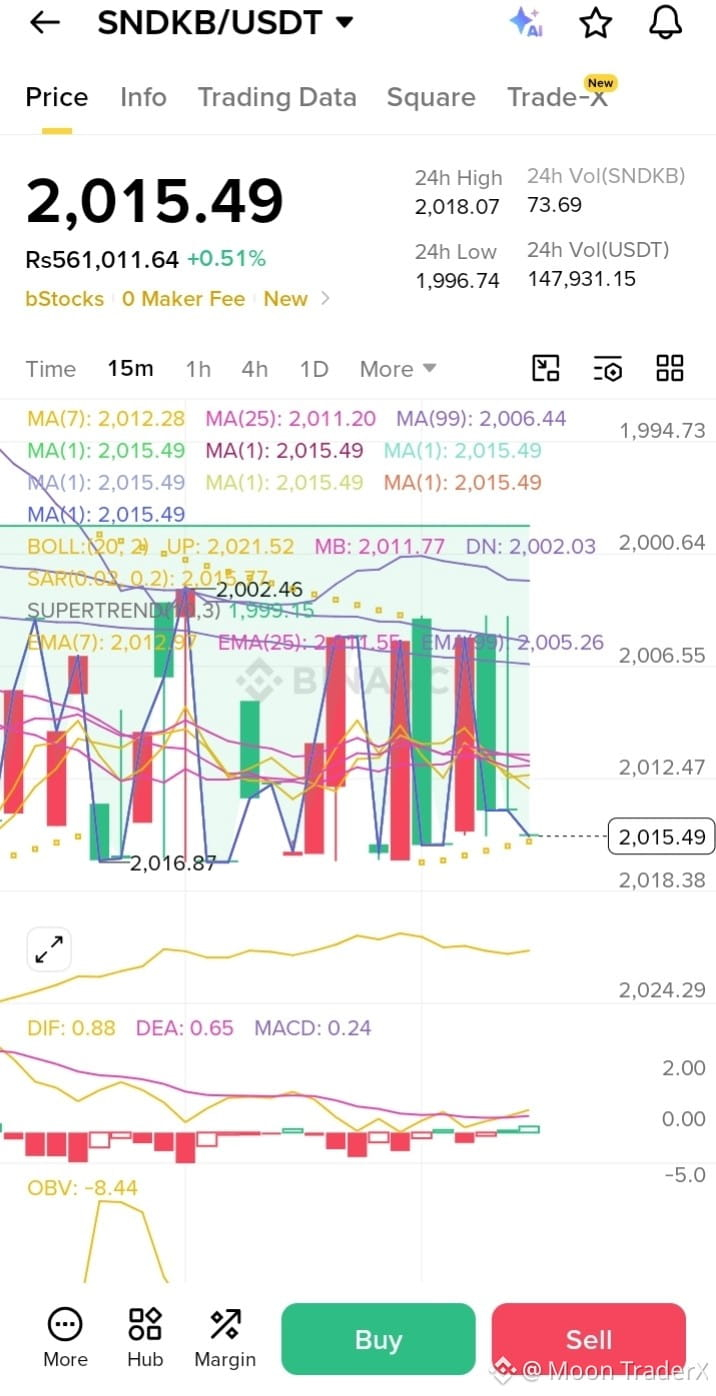Open the Trade-X tab

(558, 96)
